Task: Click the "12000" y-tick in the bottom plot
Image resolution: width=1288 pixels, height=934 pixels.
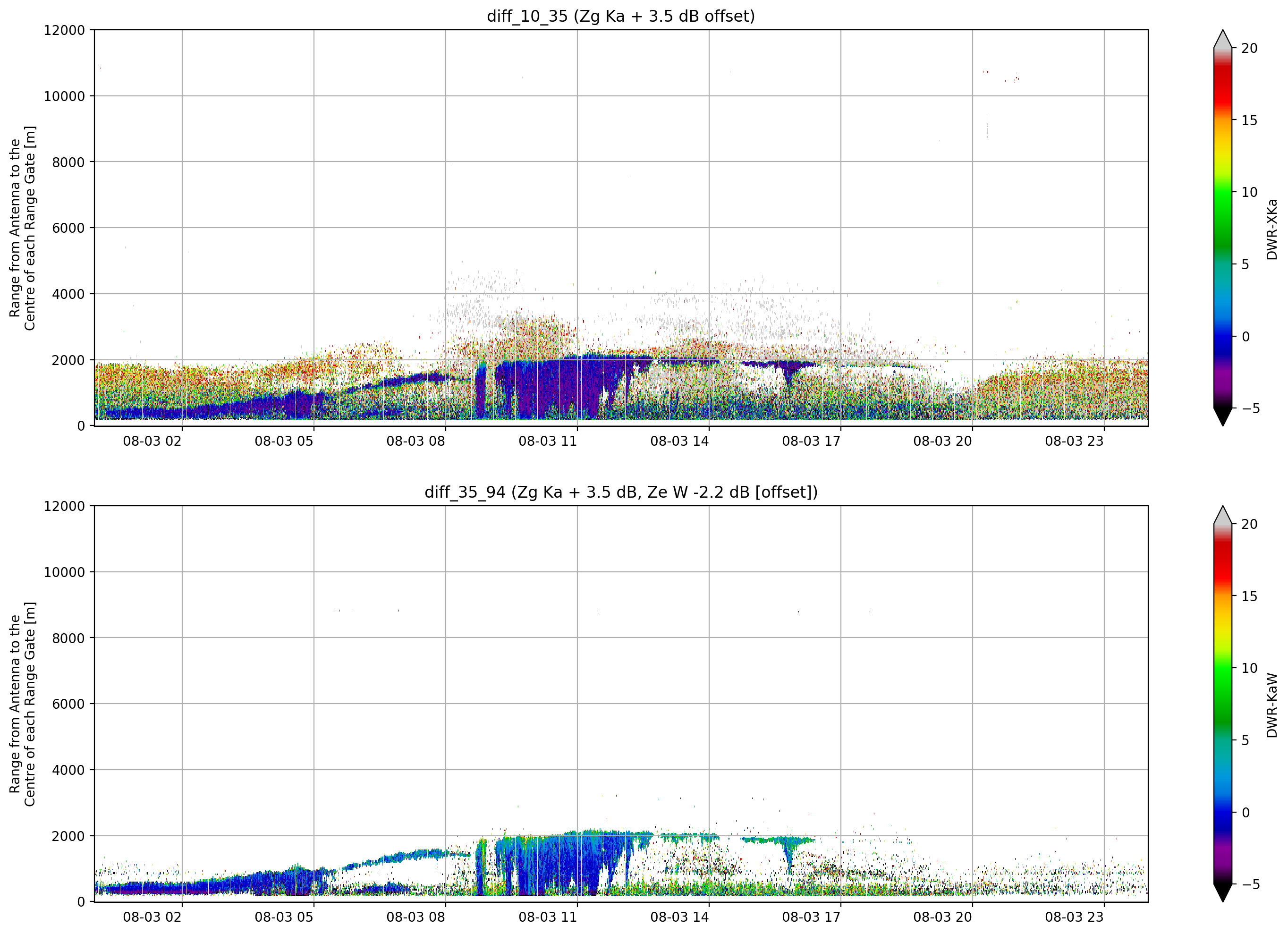Action: (64, 506)
